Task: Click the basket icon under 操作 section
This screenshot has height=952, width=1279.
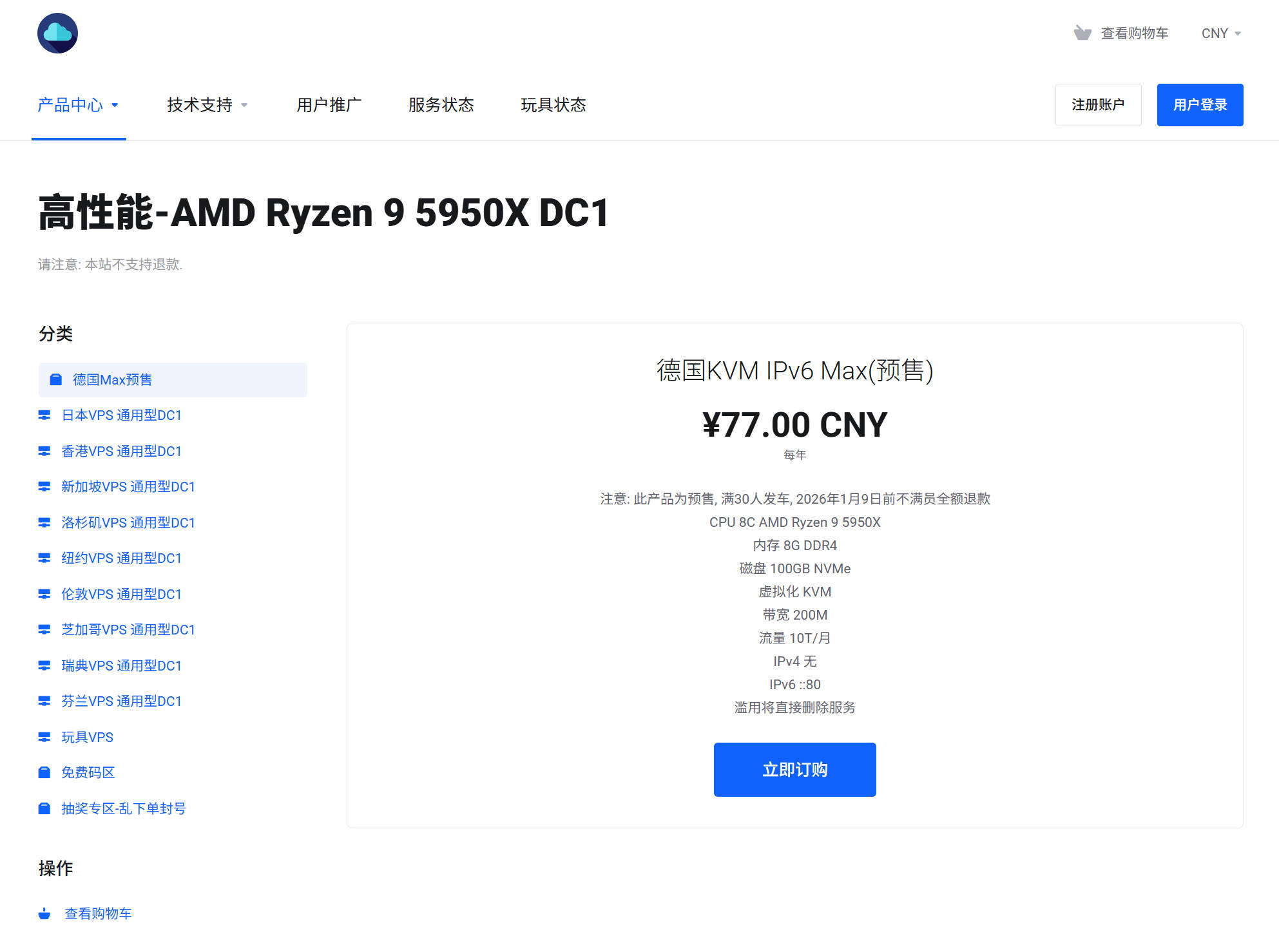Action: (x=44, y=913)
